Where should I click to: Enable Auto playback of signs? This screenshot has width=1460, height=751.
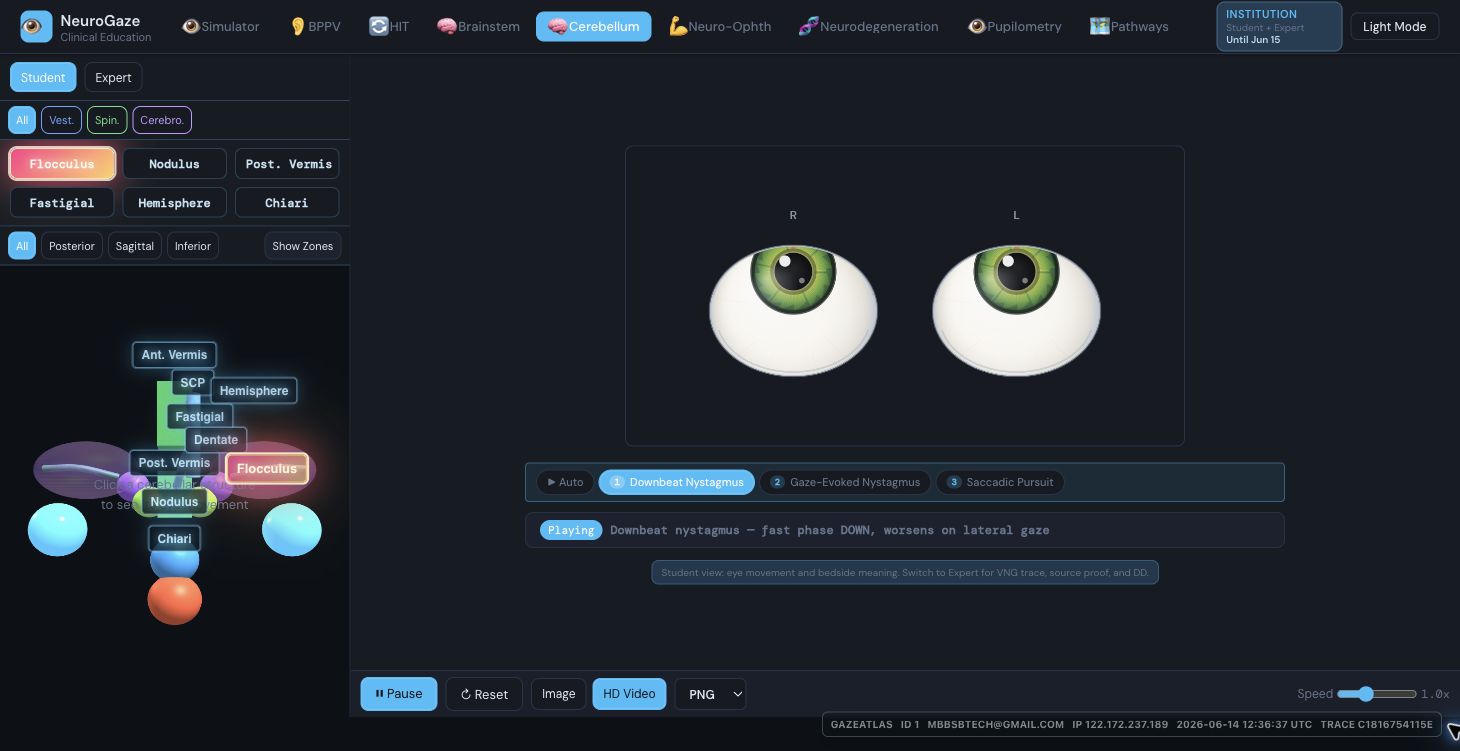point(565,482)
